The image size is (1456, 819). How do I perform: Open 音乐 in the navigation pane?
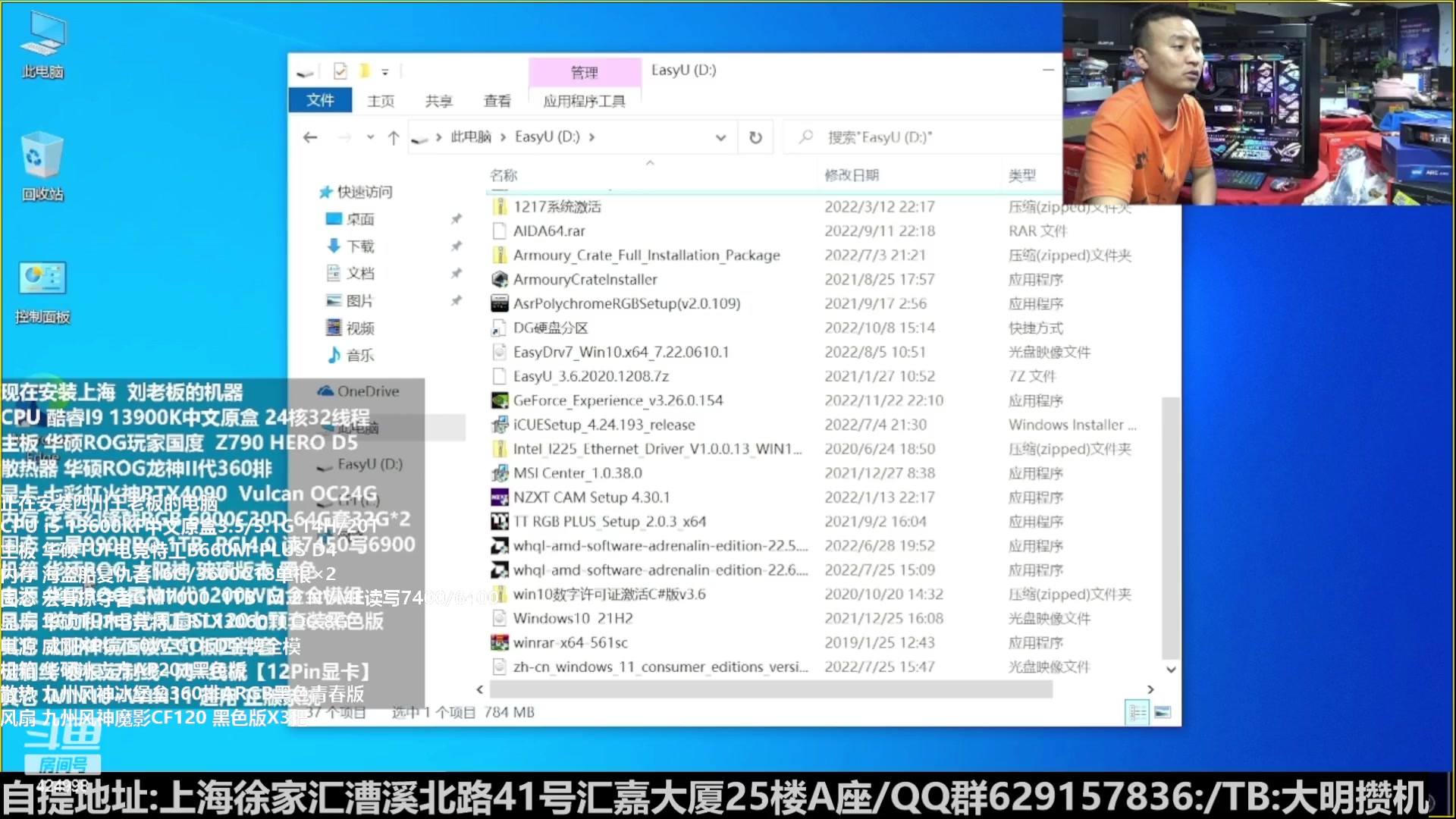pos(350,355)
